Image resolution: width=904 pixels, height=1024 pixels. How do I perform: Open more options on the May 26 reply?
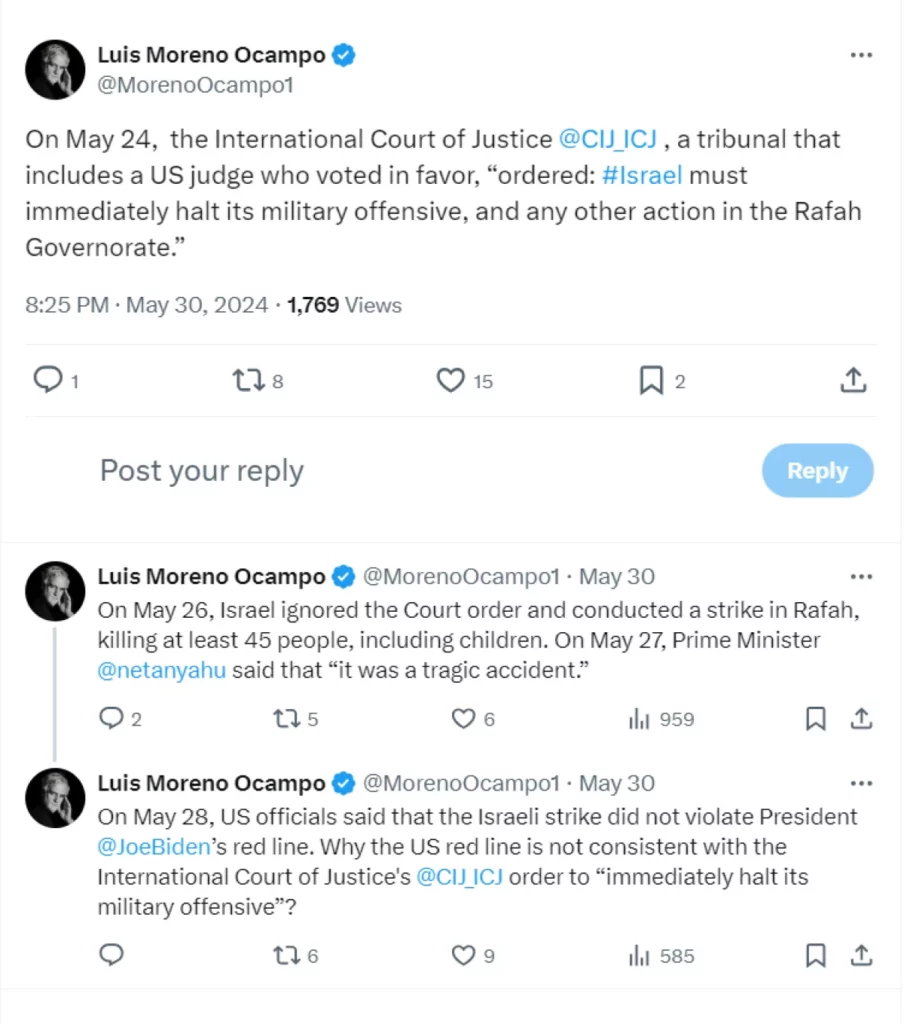coord(861,577)
